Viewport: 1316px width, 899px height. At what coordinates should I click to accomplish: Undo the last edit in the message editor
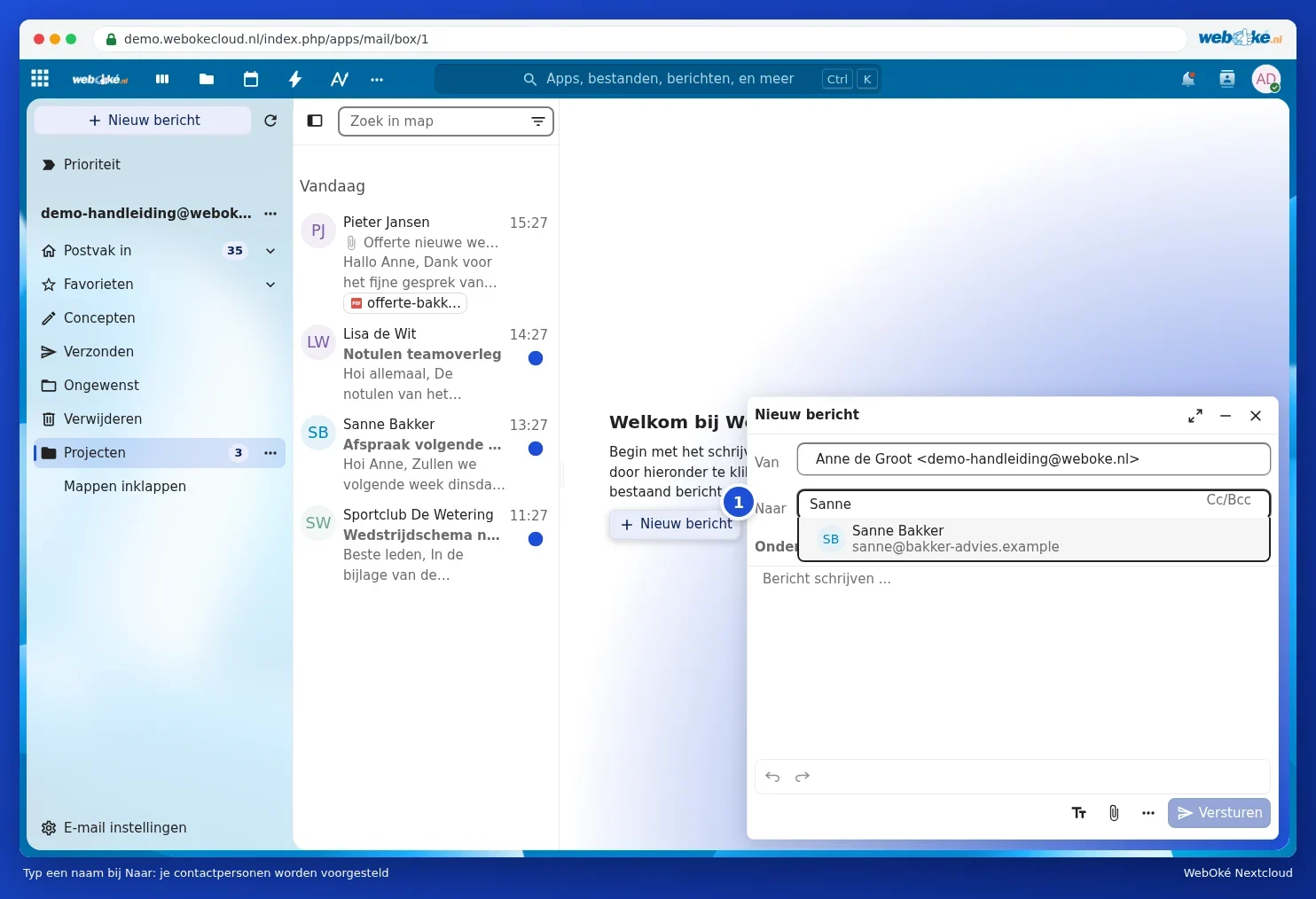[x=772, y=777]
